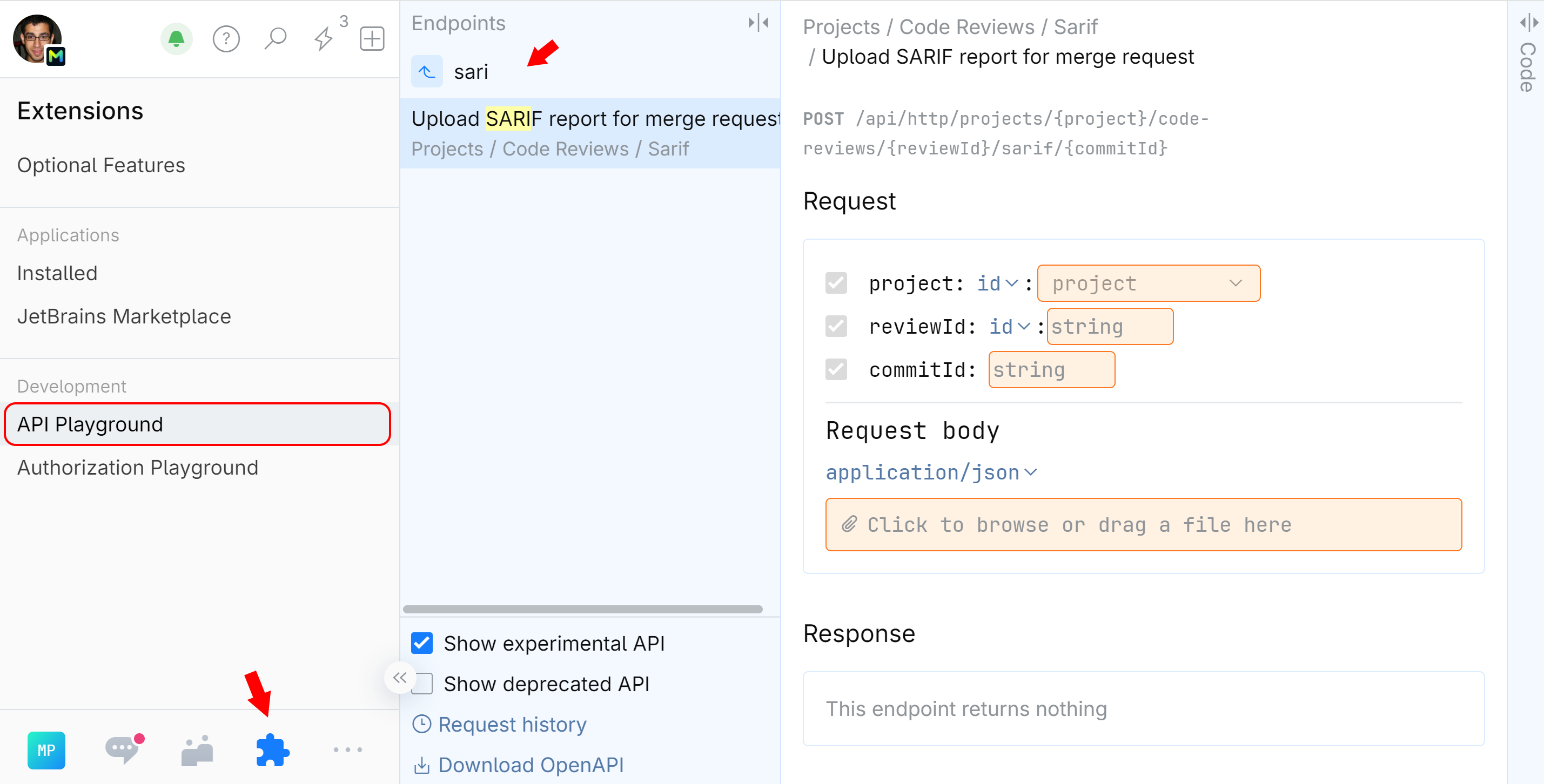Click the plus create new icon
The height and width of the screenshot is (784, 1544).
pos(372,39)
